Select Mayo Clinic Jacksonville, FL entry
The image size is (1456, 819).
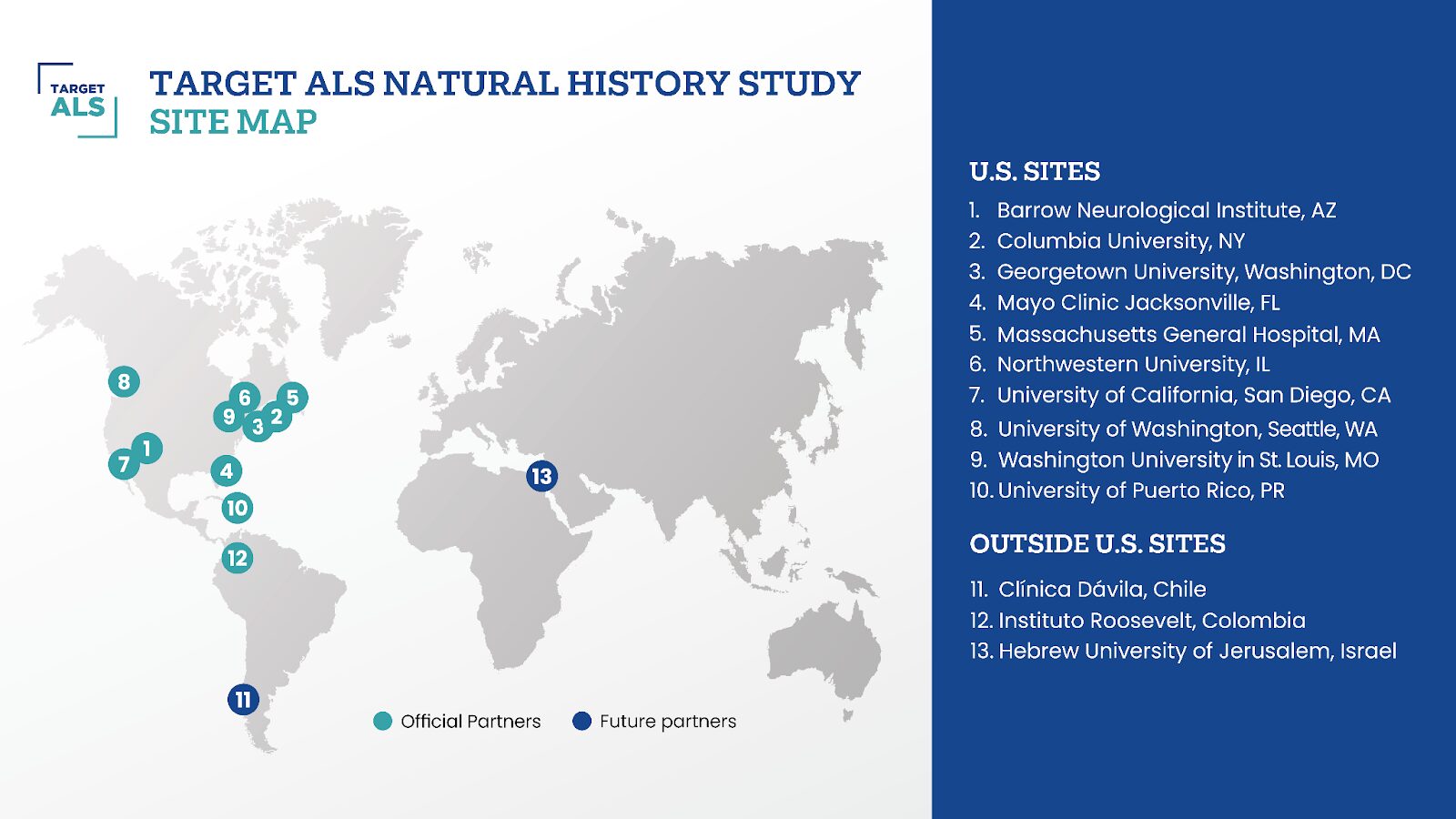point(1125,303)
